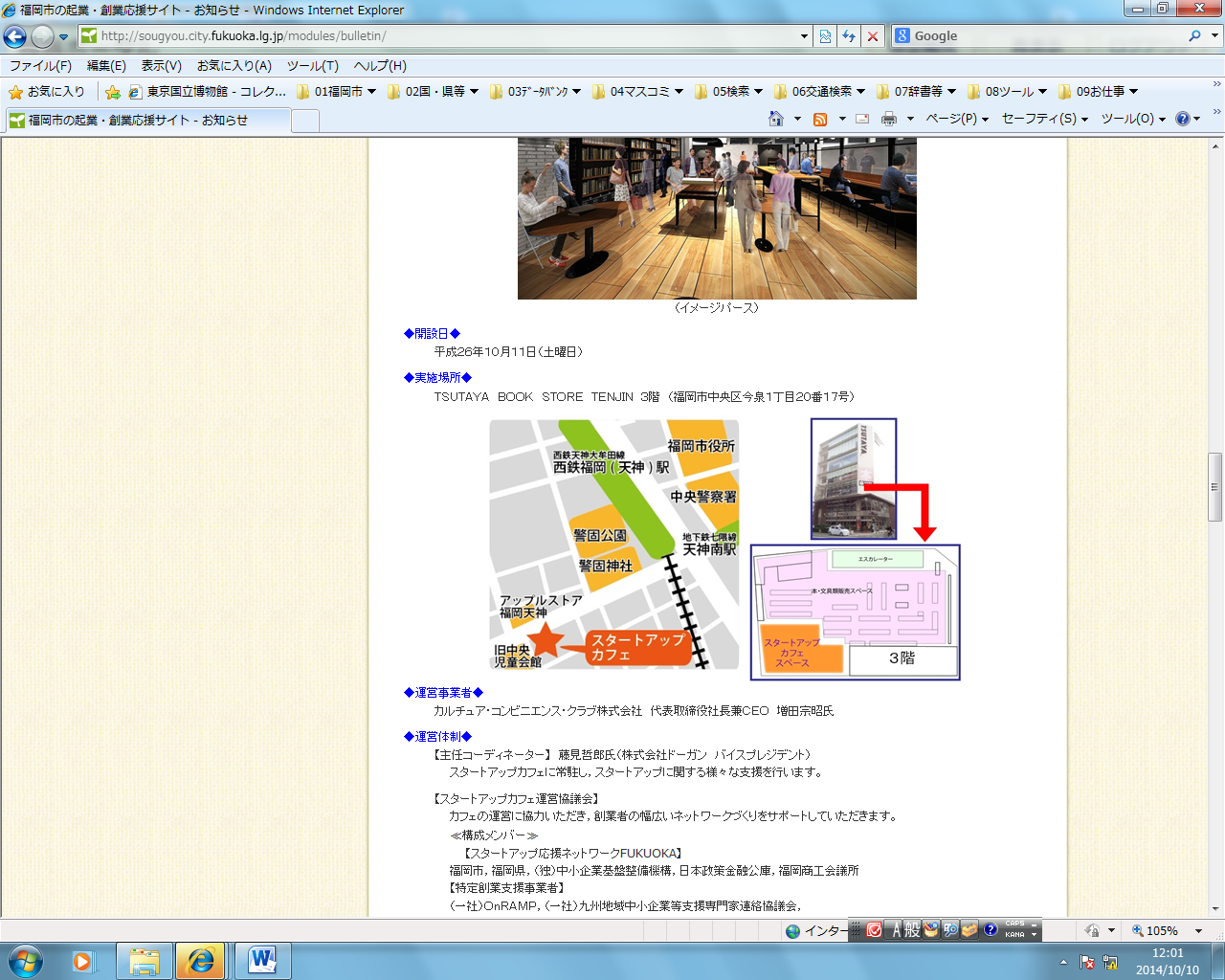The image size is (1225, 980).
Task: Open the ツール(T) menu in menu bar
Action: (312, 66)
